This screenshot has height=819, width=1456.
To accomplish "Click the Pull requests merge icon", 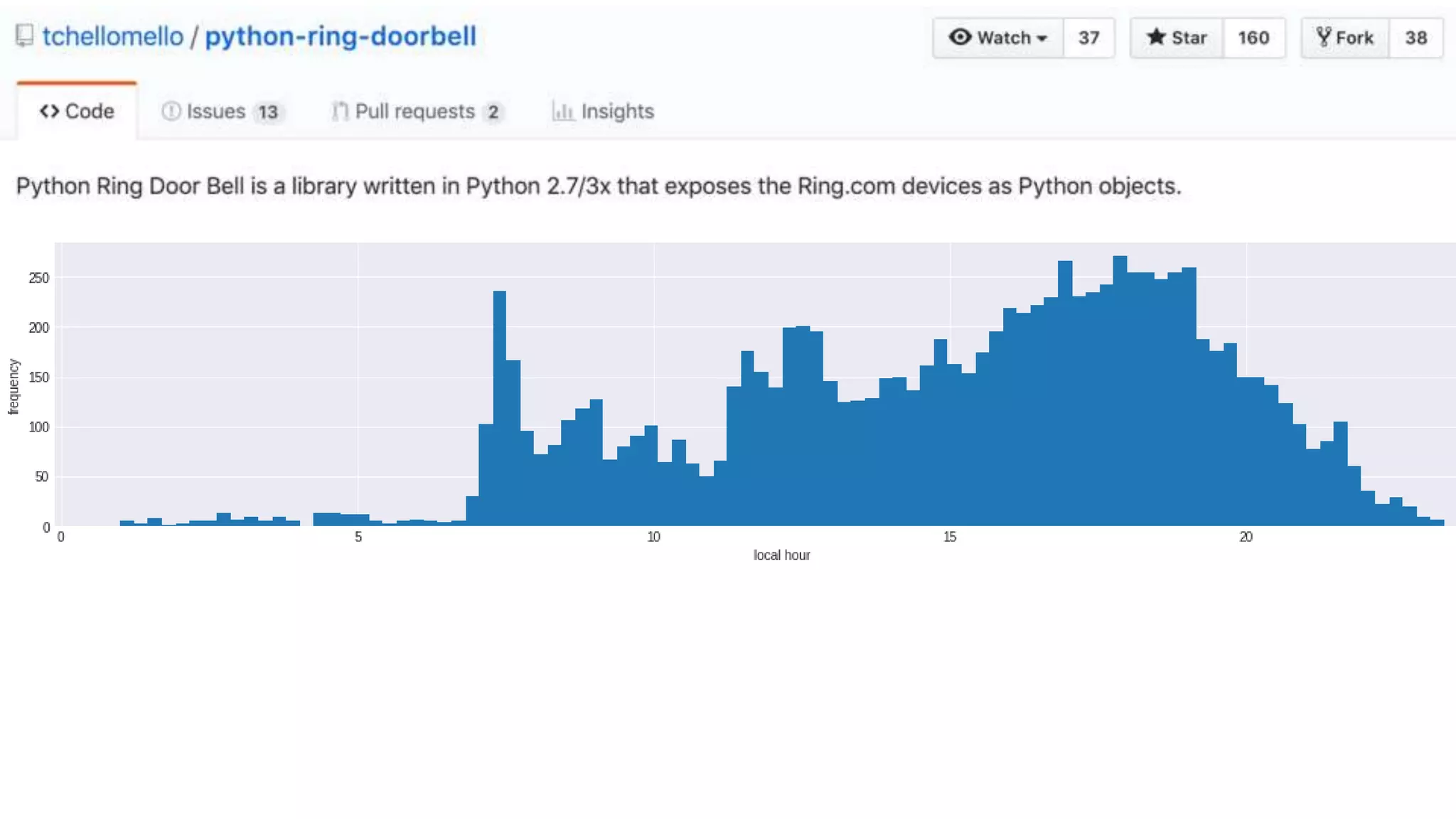I will (x=340, y=112).
